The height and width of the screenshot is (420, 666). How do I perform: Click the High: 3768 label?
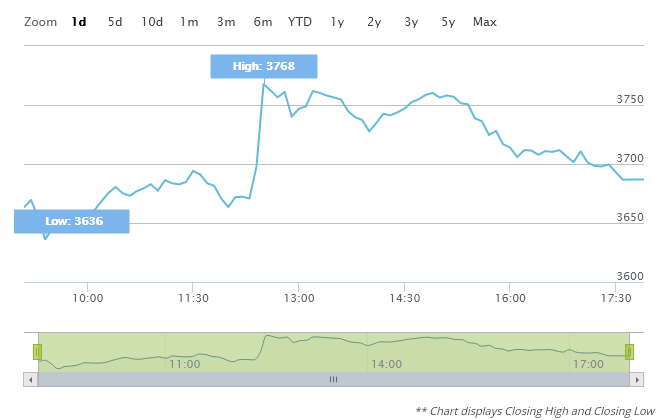(264, 66)
